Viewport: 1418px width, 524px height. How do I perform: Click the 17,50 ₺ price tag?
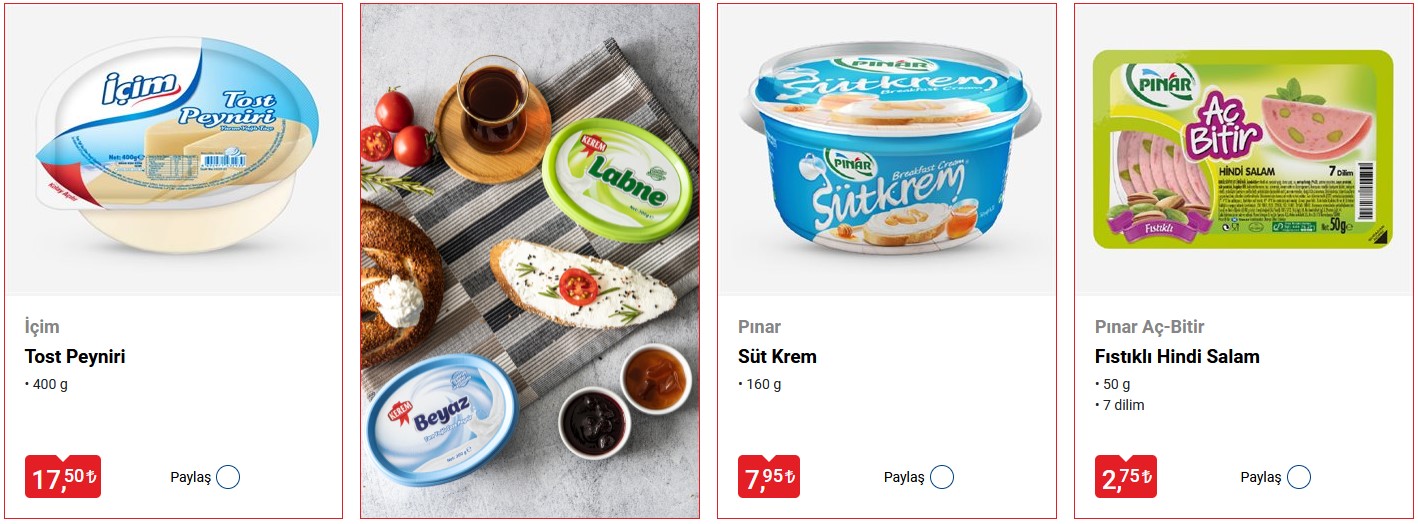[63, 477]
